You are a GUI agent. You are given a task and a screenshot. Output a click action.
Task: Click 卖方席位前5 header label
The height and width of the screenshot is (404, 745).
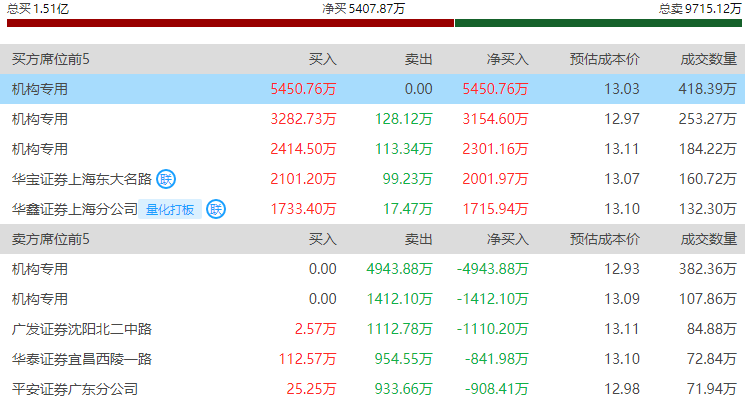pyautogui.click(x=50, y=239)
